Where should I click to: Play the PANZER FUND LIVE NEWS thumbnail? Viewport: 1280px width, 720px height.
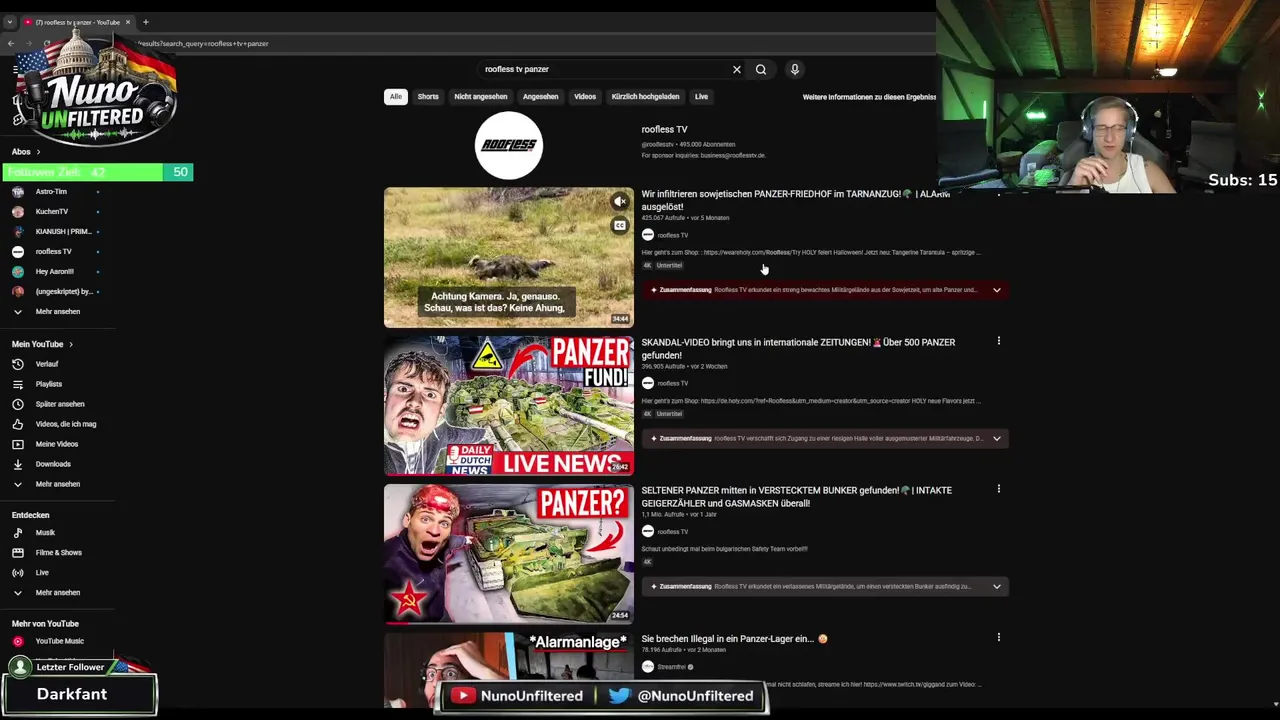point(509,406)
